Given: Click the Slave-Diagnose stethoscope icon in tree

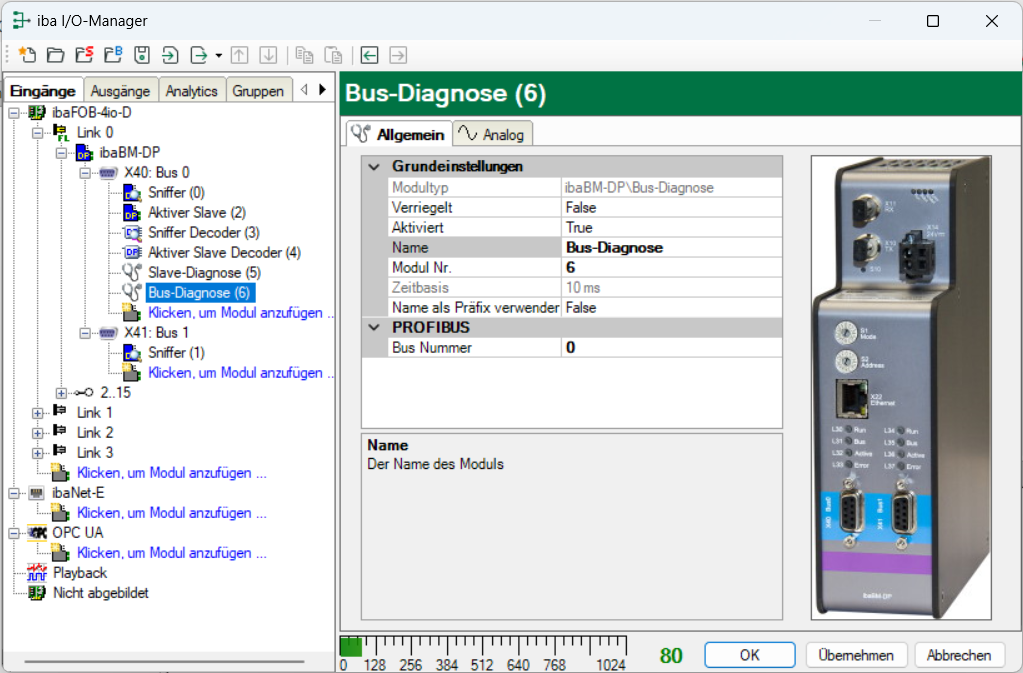Looking at the screenshot, I should click(x=132, y=272).
